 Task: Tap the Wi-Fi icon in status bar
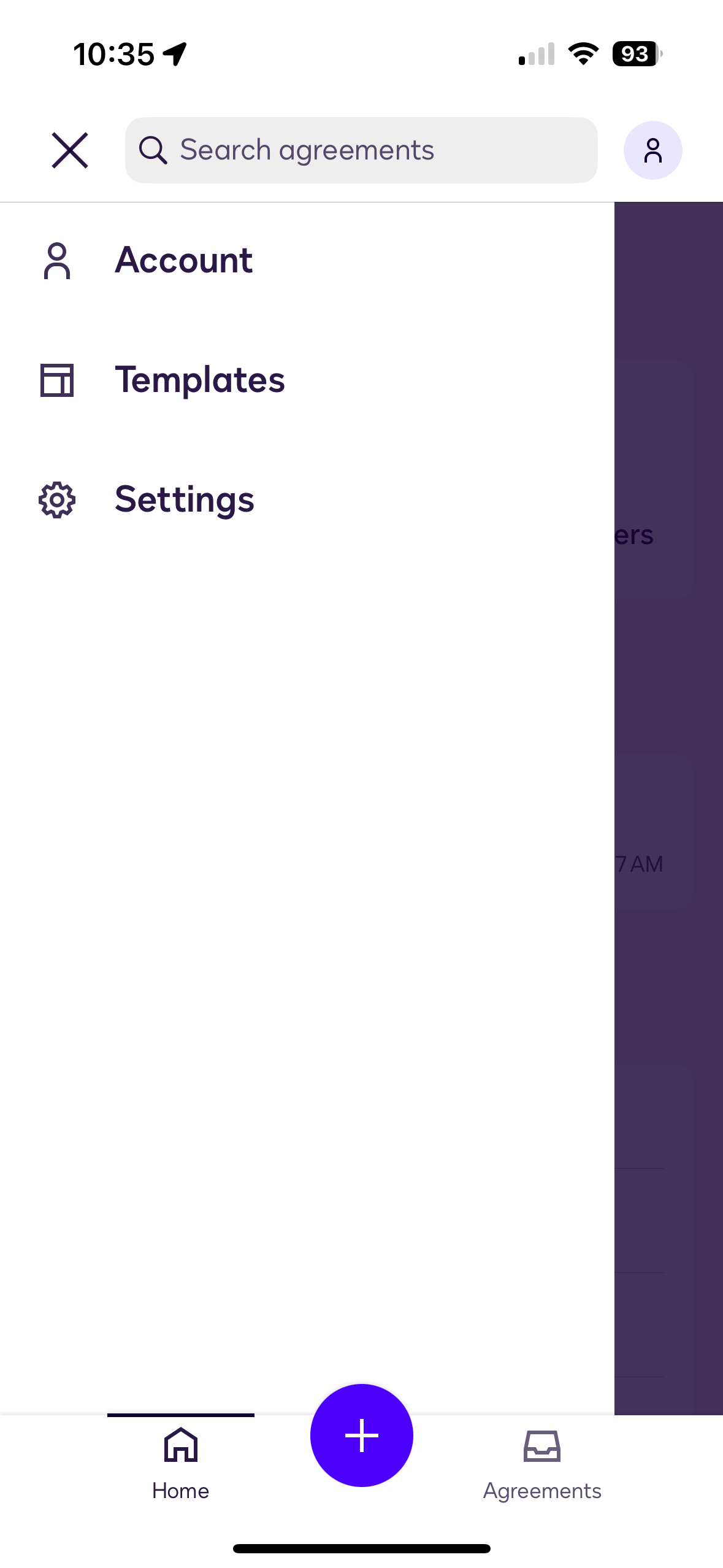point(583,54)
